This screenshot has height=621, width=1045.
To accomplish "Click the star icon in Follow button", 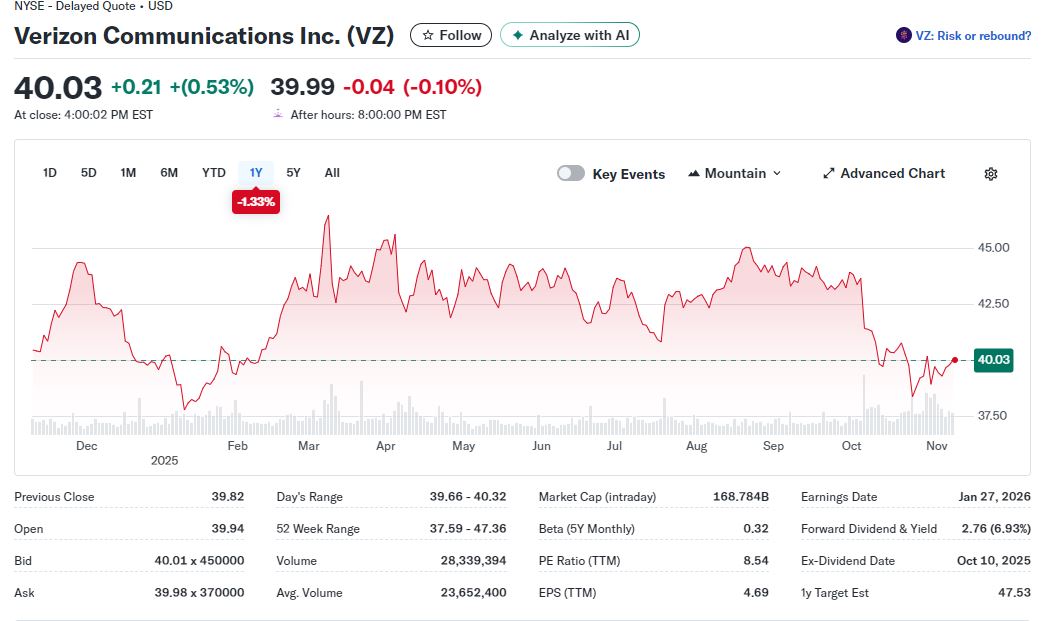I will click(428, 35).
